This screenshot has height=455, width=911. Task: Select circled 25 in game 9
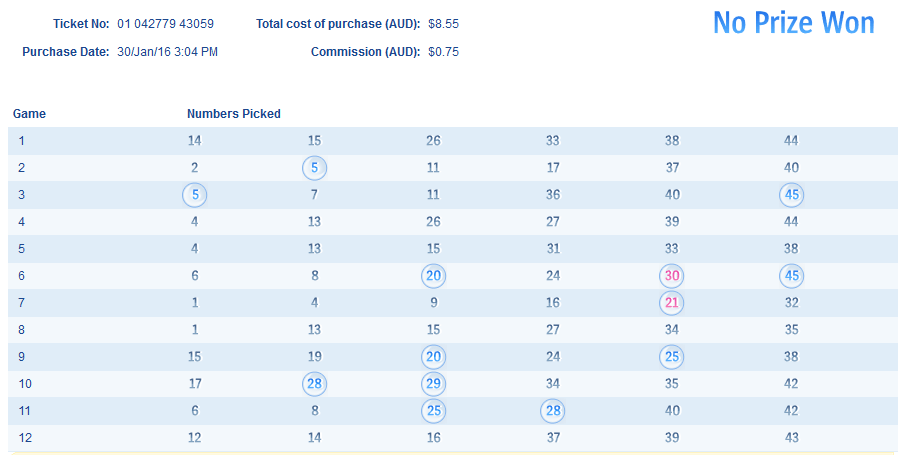[x=671, y=357]
